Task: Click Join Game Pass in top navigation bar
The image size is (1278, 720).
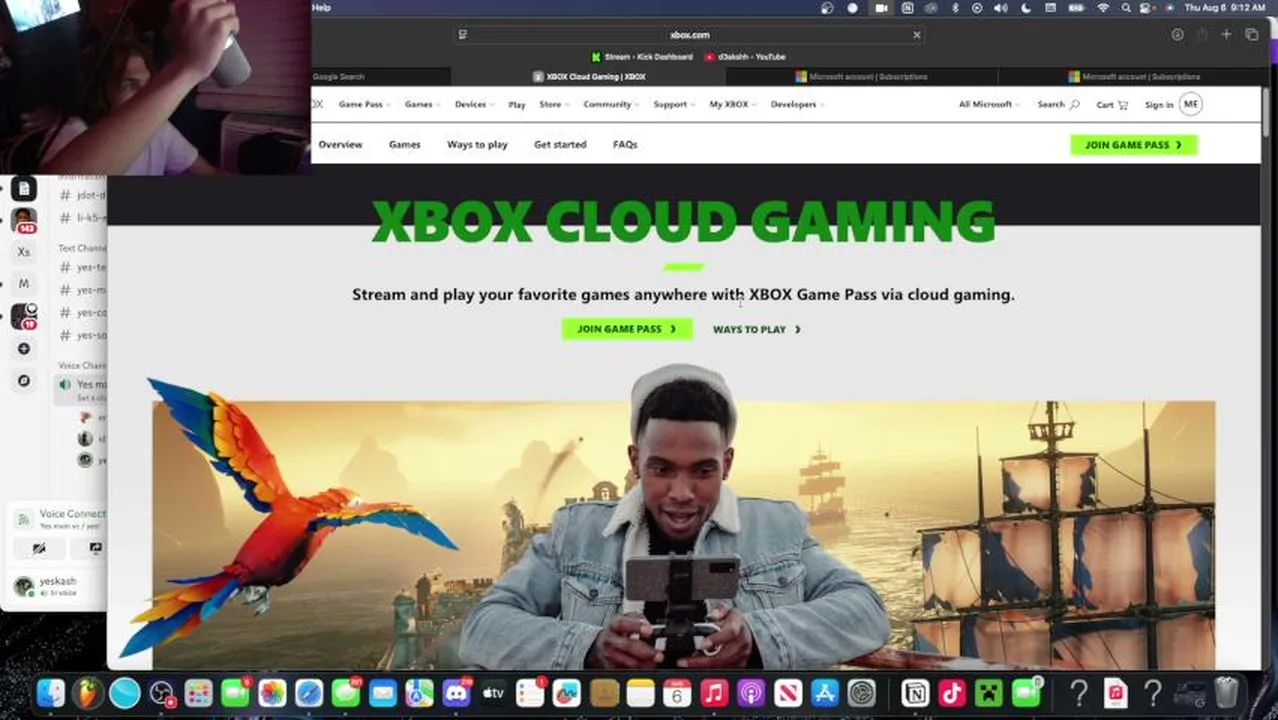Action: [1133, 145]
